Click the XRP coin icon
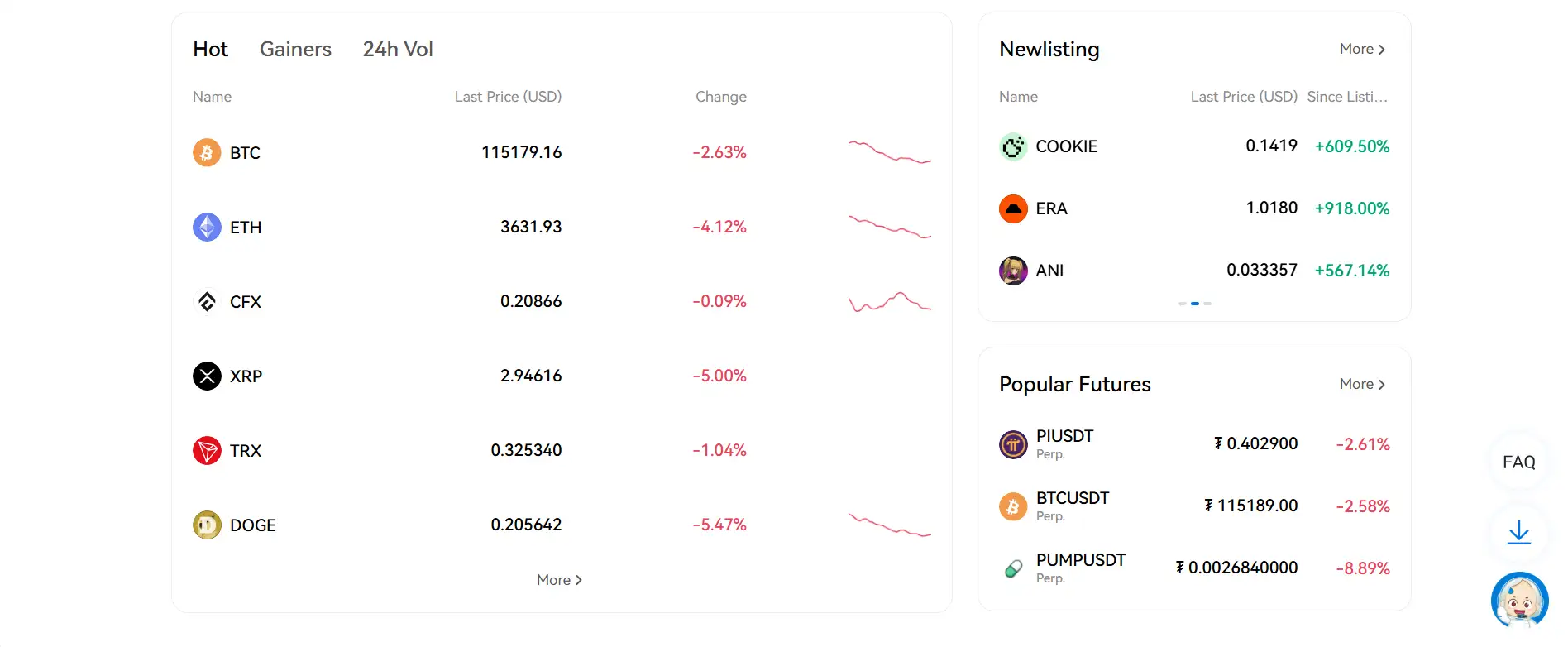Image resolution: width=1568 pixels, height=647 pixels. [x=207, y=376]
